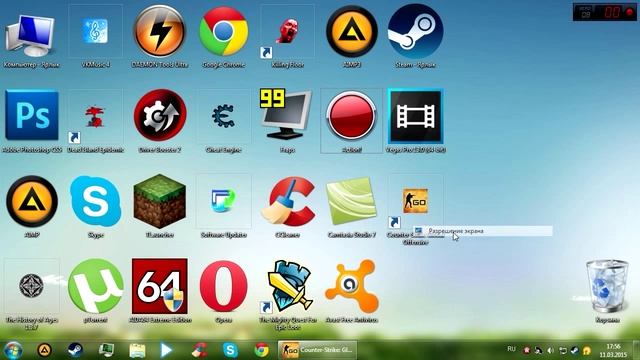
Task: Open Camtasia Studio 7 desktop icon
Action: (x=351, y=207)
